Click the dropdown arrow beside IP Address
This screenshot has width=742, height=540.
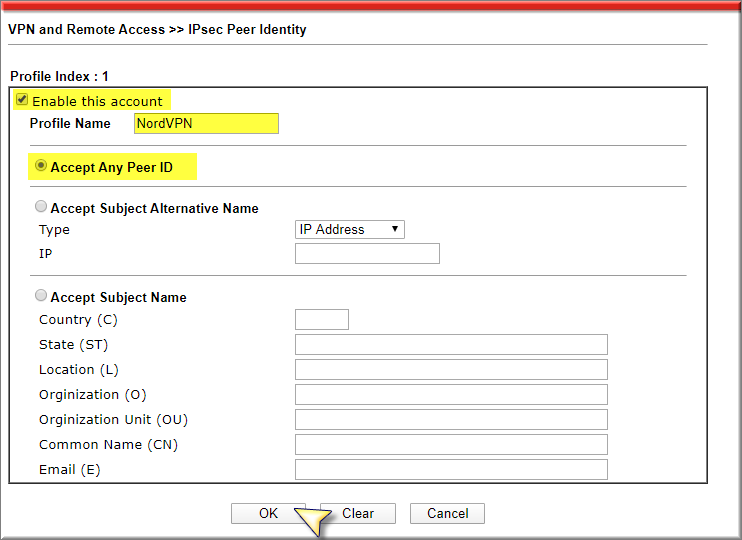pyautogui.click(x=395, y=229)
